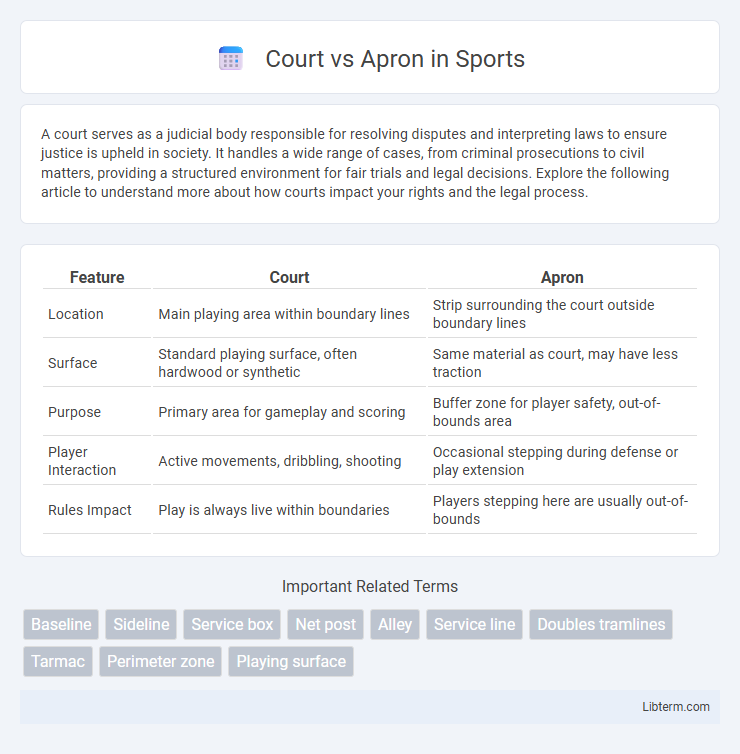
Task: Click the 'Important Related Terms' heading
Action: [370, 586]
